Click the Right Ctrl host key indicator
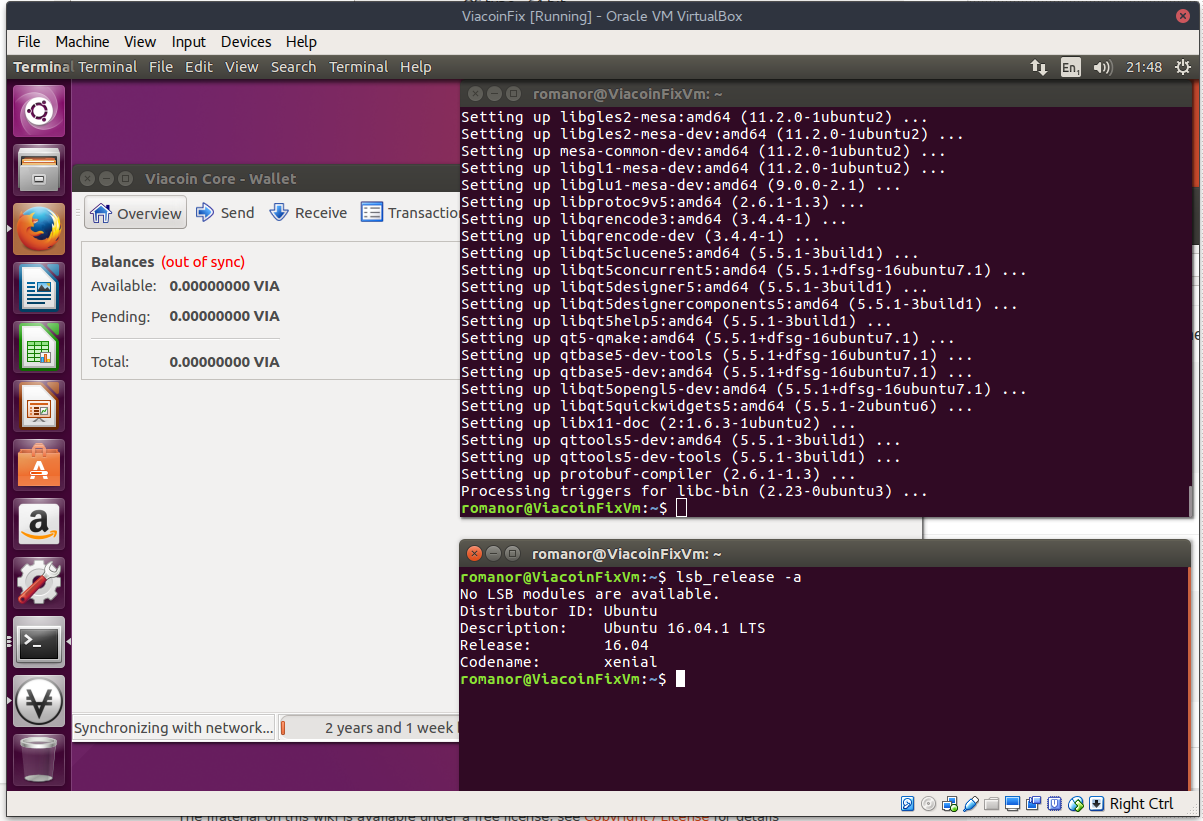Image resolution: width=1203 pixels, height=821 pixels. click(x=1141, y=804)
